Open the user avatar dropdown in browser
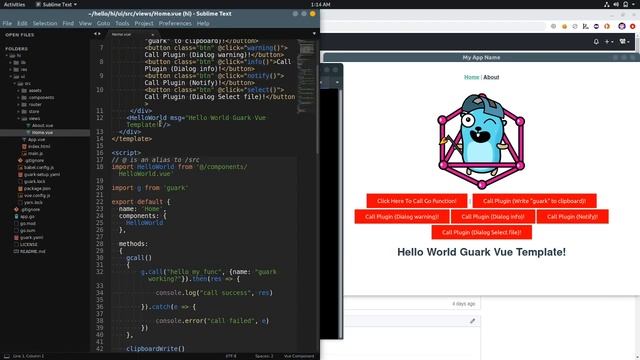 pyautogui.click(x=624, y=42)
